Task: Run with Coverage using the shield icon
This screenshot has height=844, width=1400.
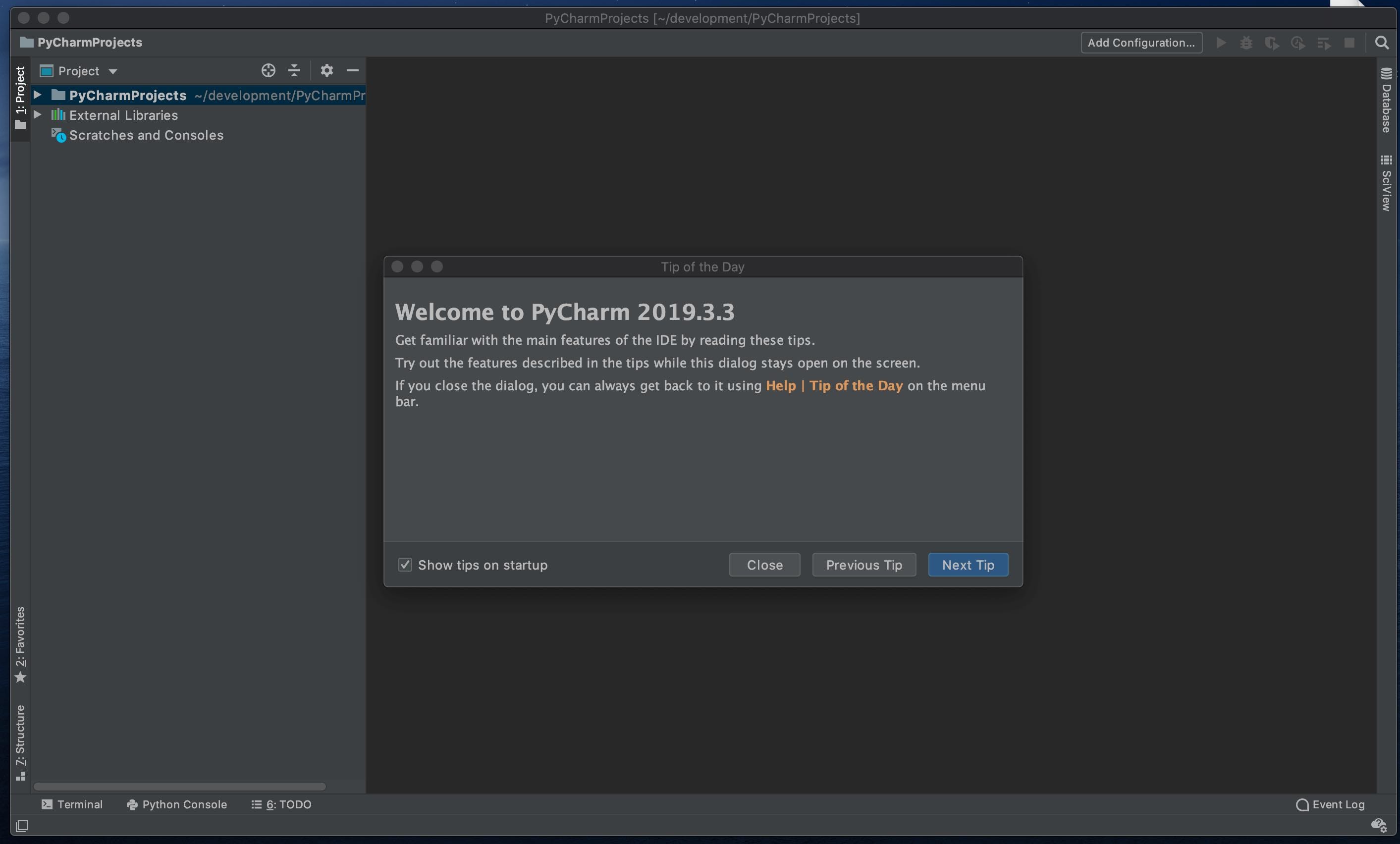Action: [x=1272, y=43]
